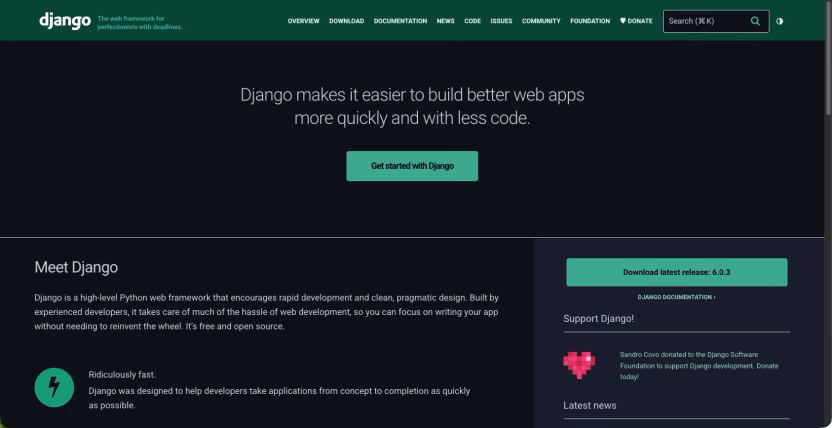
Task: Click Download latest release: 6.0.3 button
Action: point(677,272)
